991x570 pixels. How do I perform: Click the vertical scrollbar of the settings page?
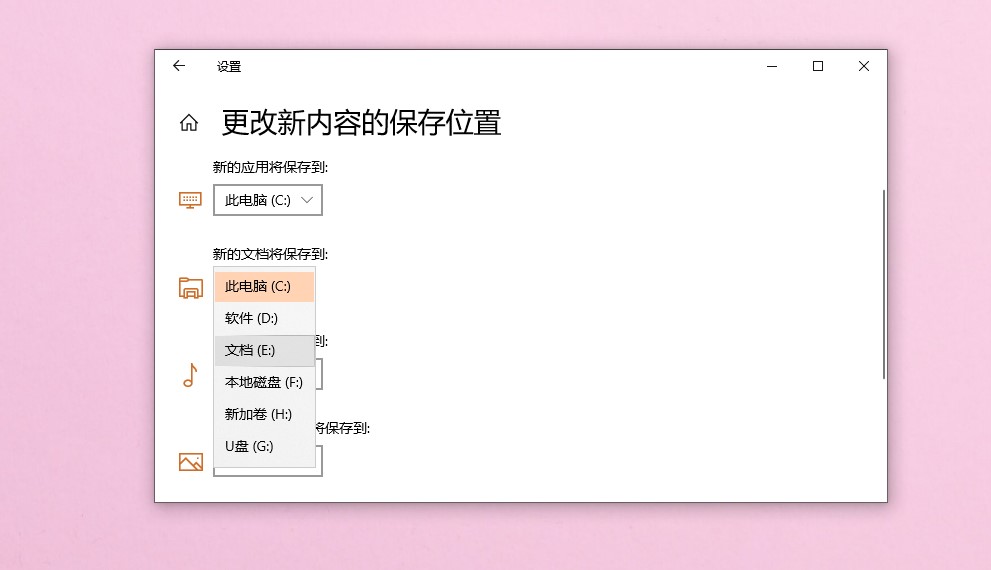[x=884, y=284]
